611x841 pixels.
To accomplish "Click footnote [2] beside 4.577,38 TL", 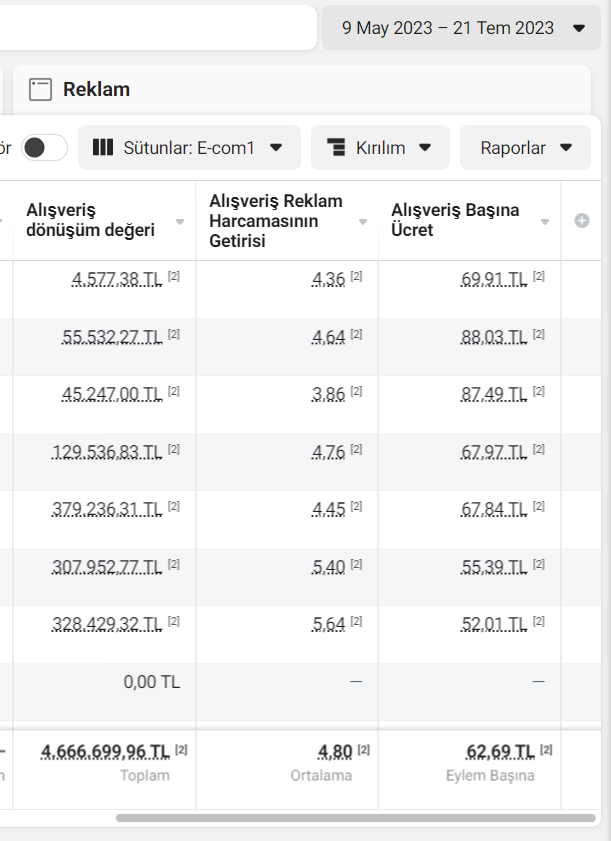I will [x=174, y=276].
